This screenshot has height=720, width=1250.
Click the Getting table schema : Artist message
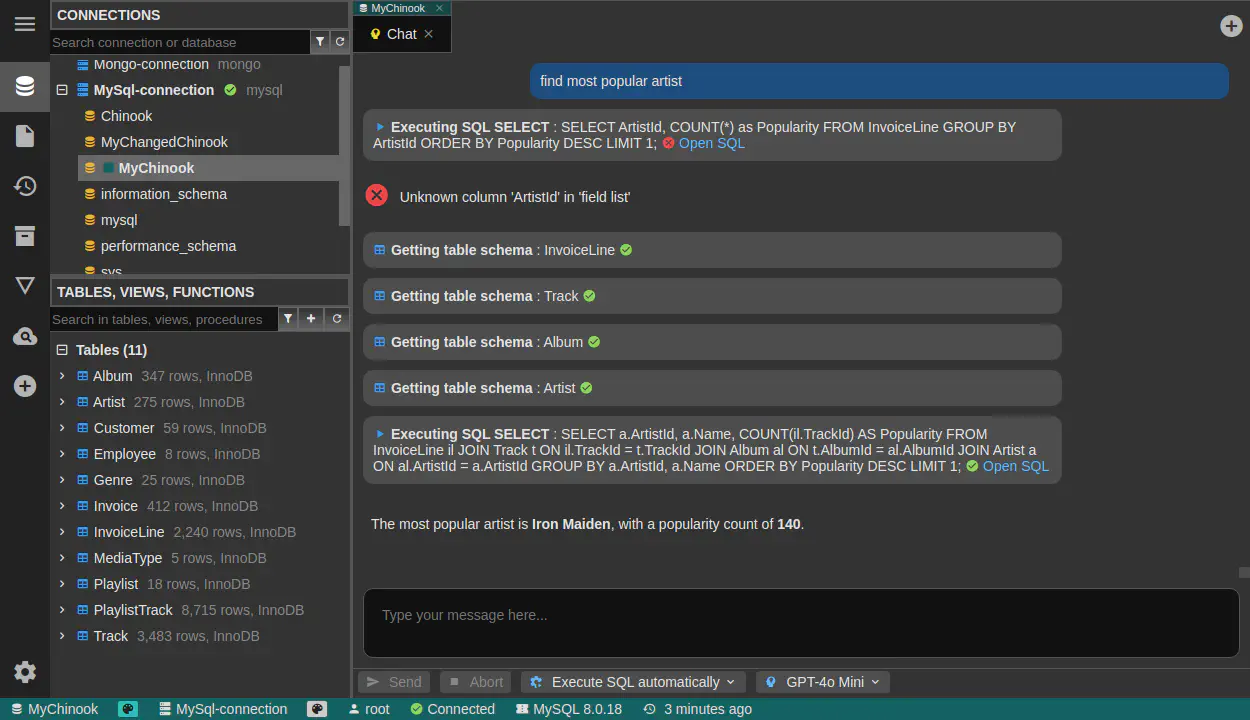coord(712,388)
